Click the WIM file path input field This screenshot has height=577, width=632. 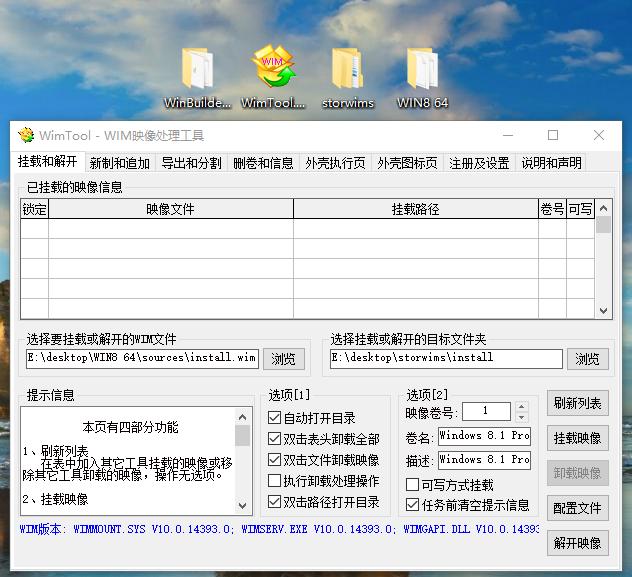[142, 358]
